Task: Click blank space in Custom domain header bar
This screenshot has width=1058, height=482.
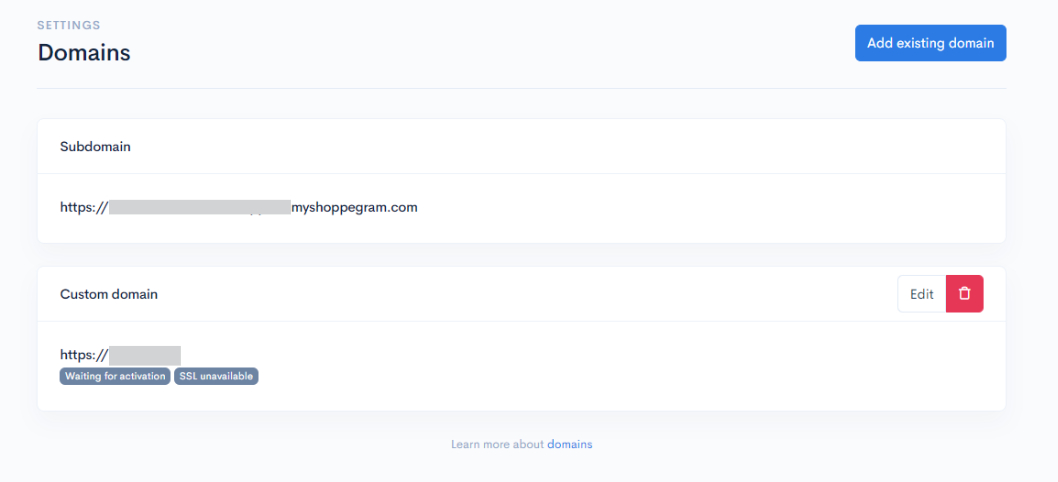Action: point(526,294)
